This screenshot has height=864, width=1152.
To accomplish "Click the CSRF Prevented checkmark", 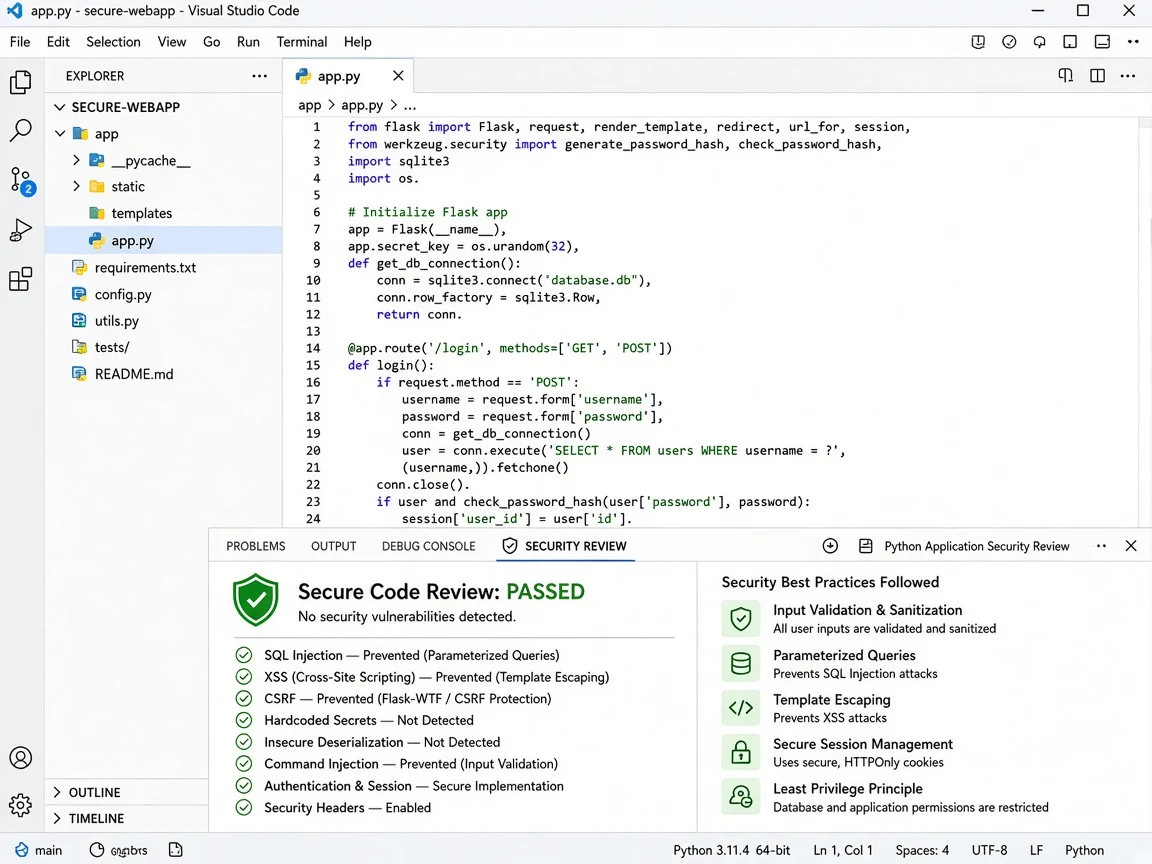I will point(244,698).
